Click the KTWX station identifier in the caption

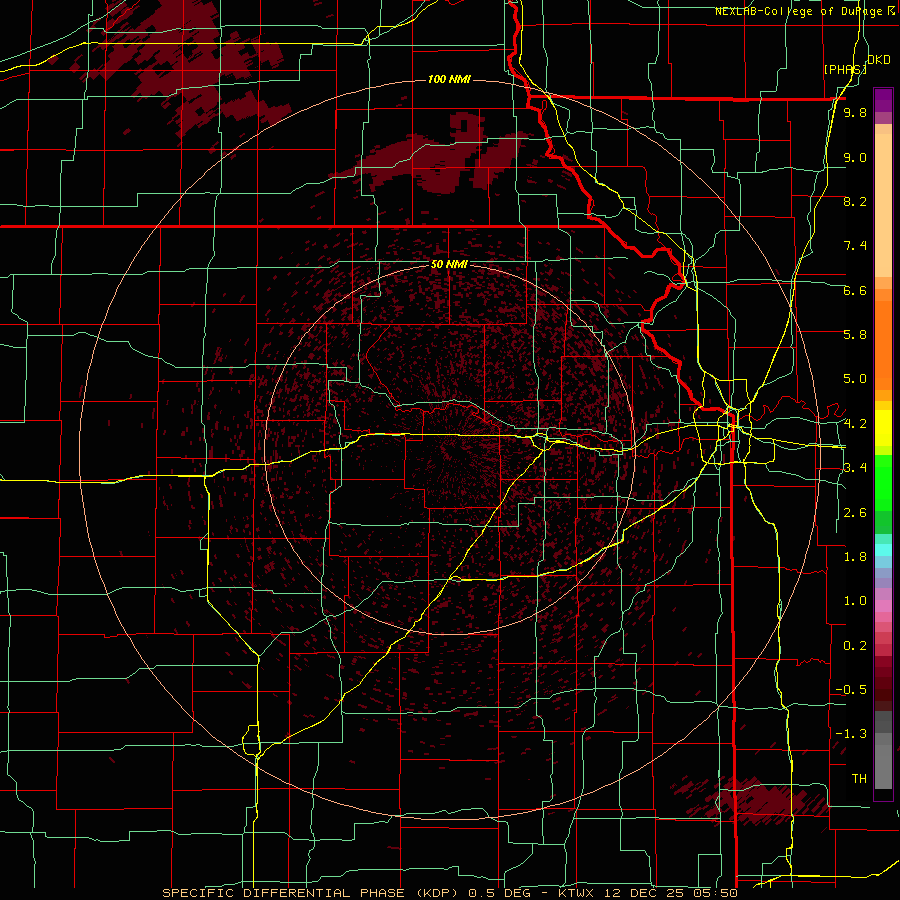(x=574, y=893)
